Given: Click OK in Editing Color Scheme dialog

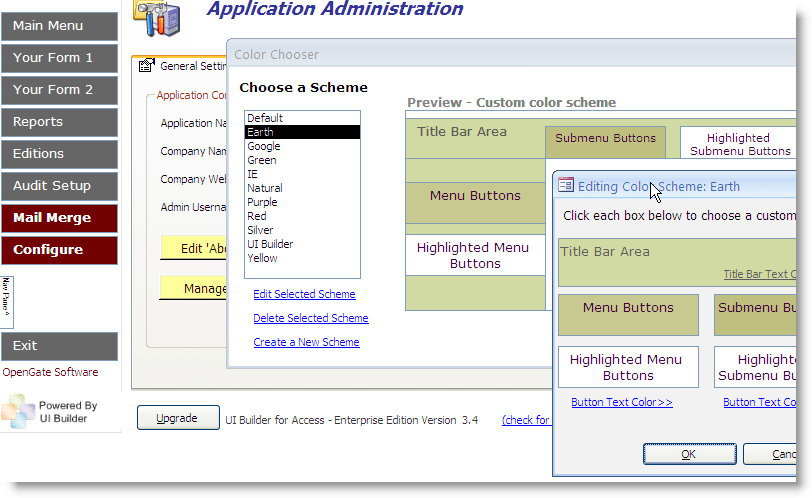Looking at the screenshot, I should 690,454.
